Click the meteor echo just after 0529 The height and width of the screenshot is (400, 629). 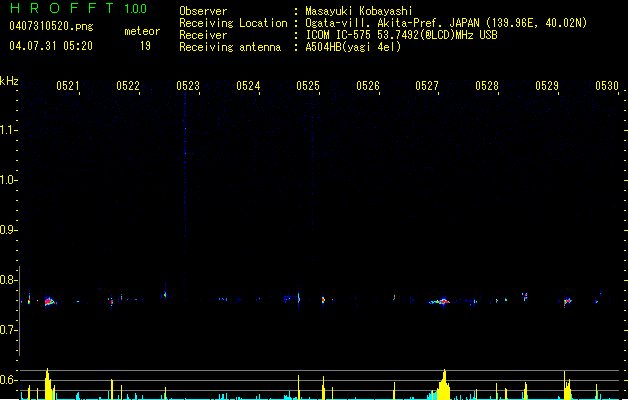pyautogui.click(x=567, y=301)
